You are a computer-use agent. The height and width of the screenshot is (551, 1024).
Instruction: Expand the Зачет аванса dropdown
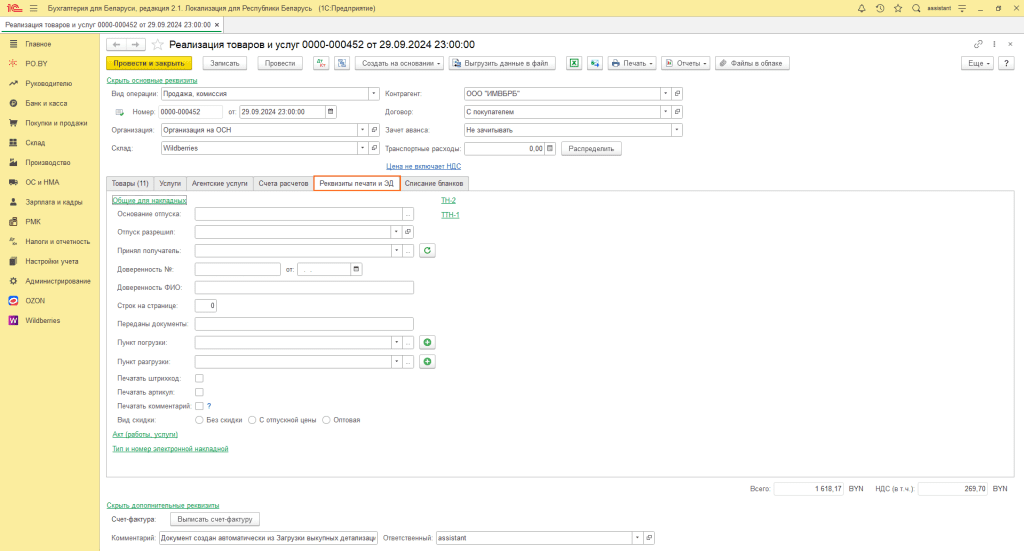point(677,130)
